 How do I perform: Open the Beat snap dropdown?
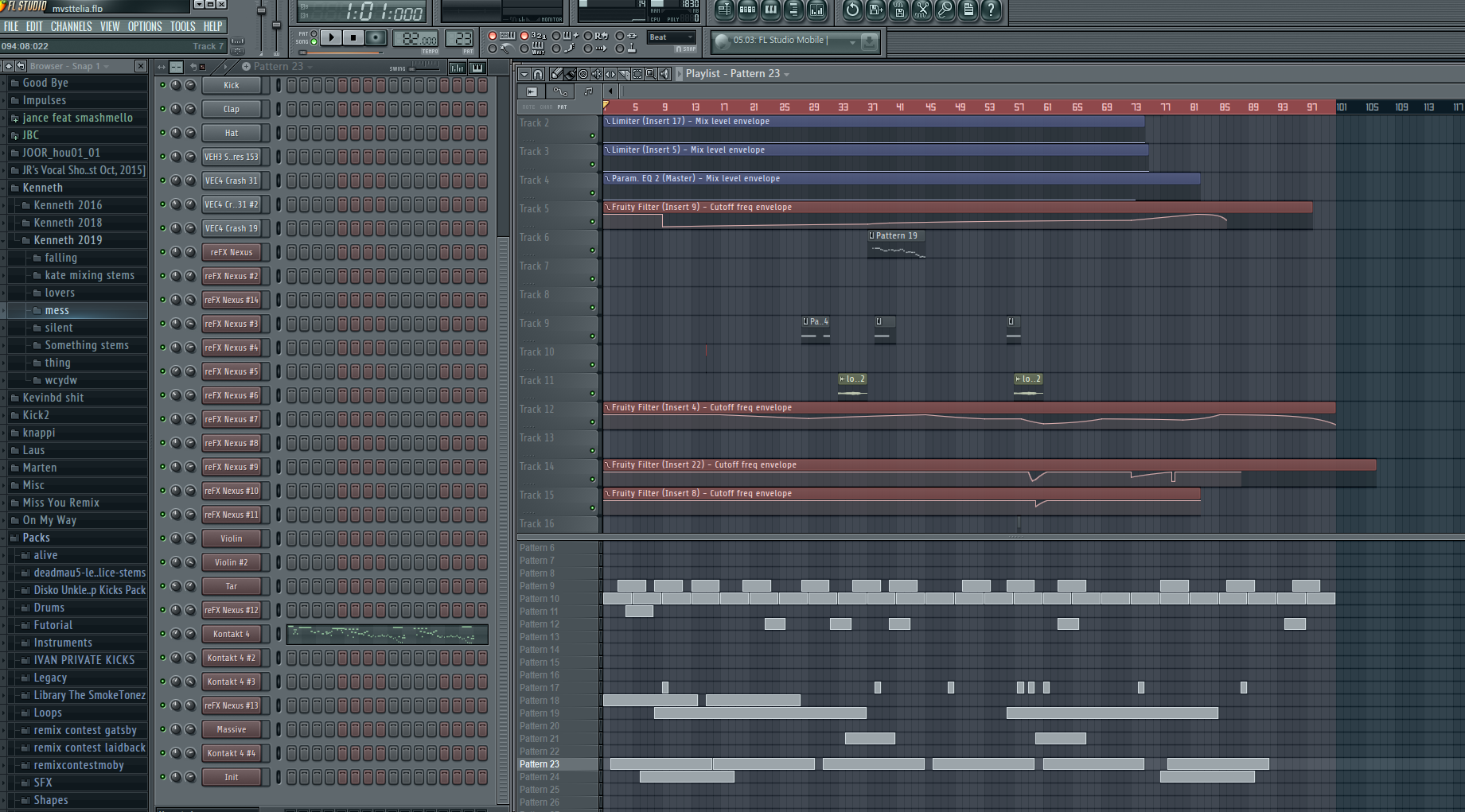[671, 37]
